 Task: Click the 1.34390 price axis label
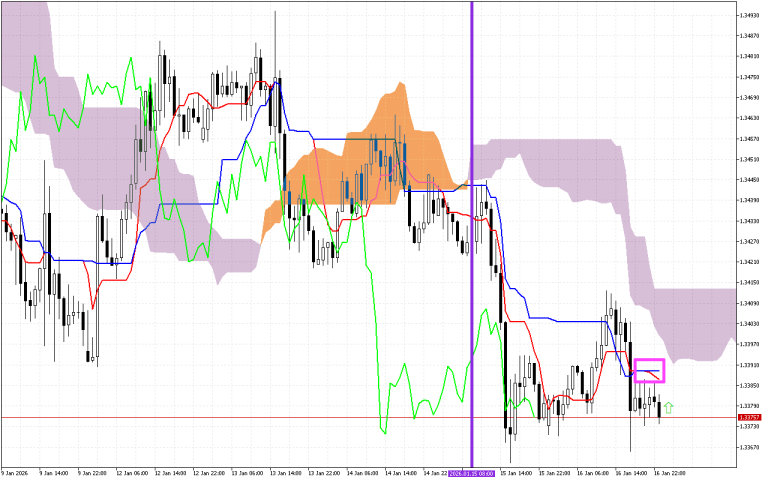(x=750, y=201)
